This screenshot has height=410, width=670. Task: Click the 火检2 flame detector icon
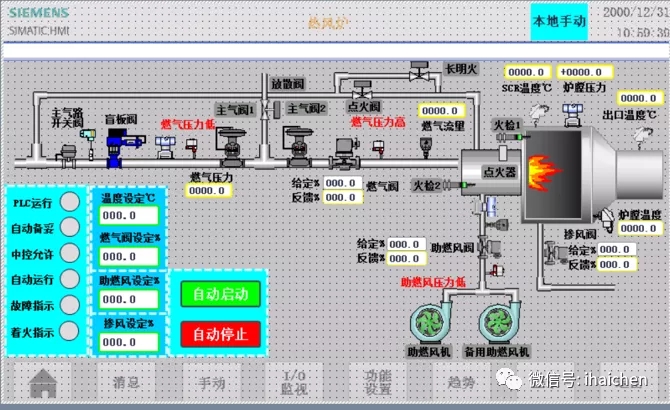(x=459, y=185)
